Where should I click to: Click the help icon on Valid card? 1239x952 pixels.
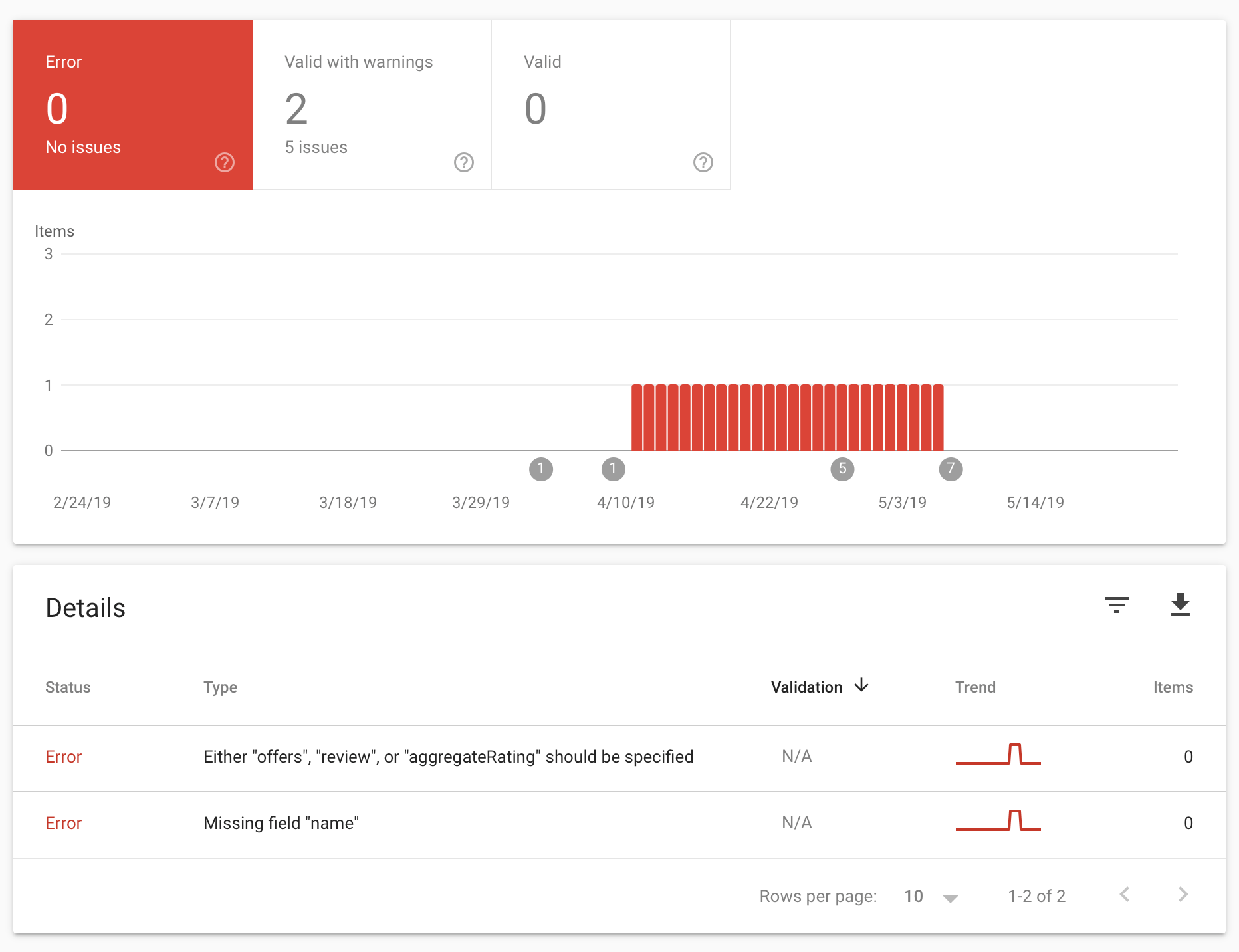click(x=703, y=162)
